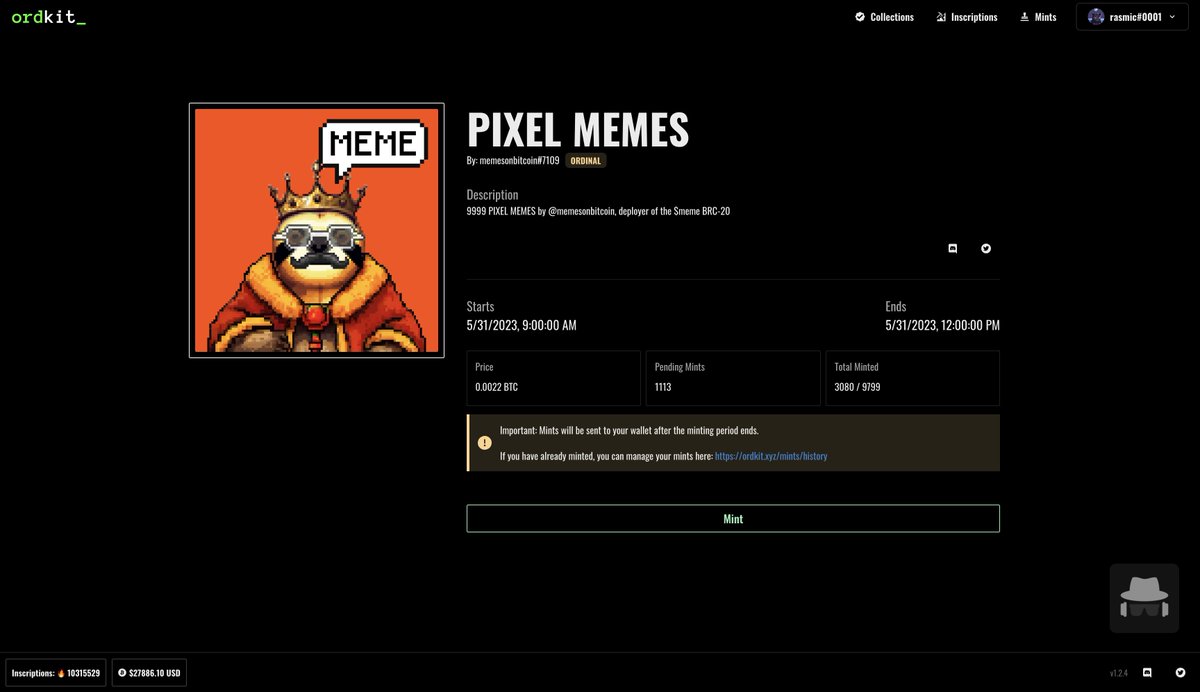Open the hat-and-glasses chat widget

pyautogui.click(x=1143, y=598)
